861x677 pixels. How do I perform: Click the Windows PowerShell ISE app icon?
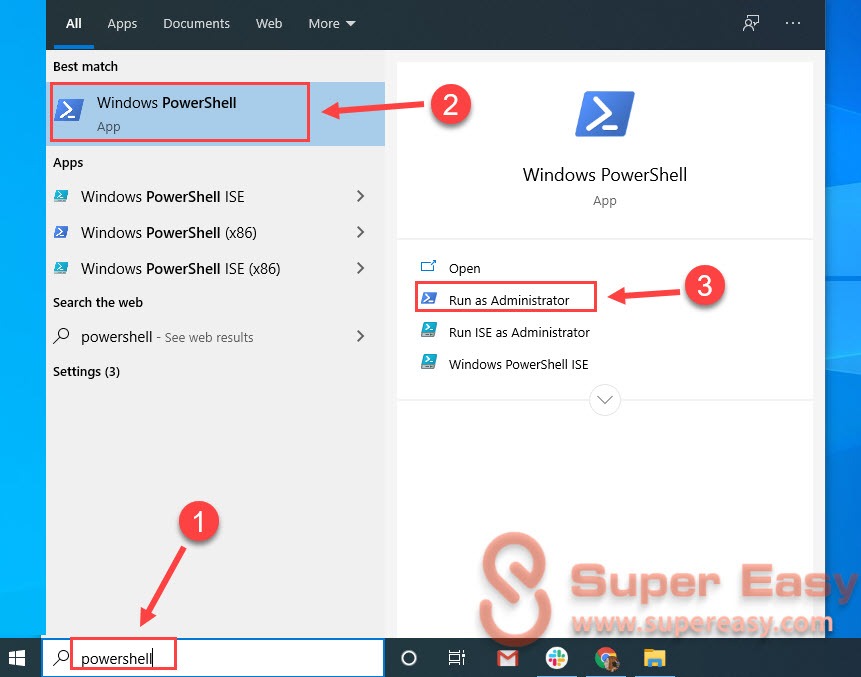point(61,196)
